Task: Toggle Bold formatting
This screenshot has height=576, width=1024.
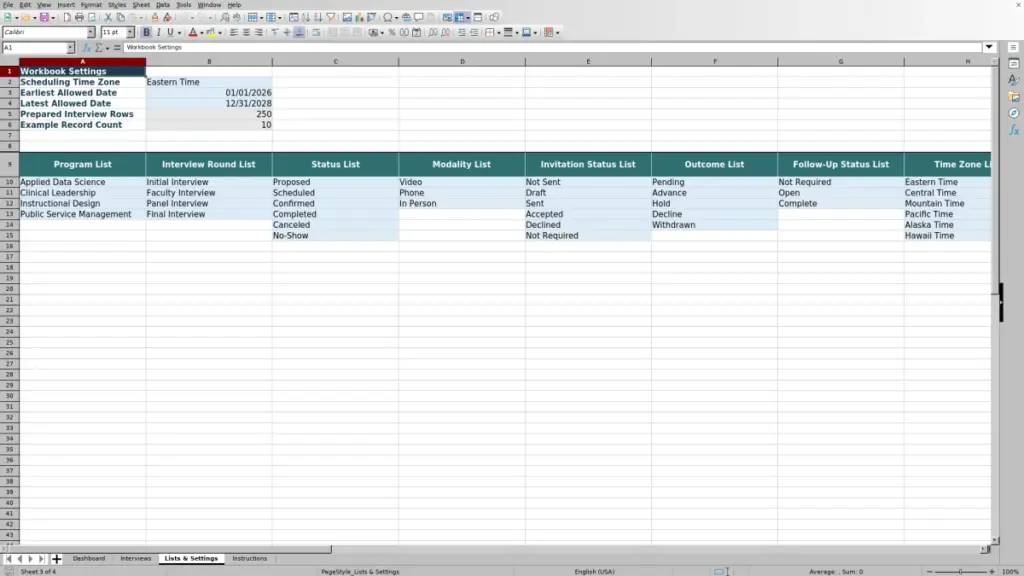Action: click(146, 33)
